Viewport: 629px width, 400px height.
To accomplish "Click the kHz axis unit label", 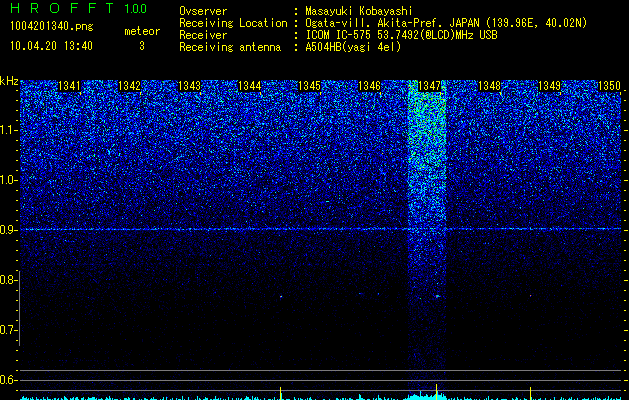I will pyautogui.click(x=9, y=81).
